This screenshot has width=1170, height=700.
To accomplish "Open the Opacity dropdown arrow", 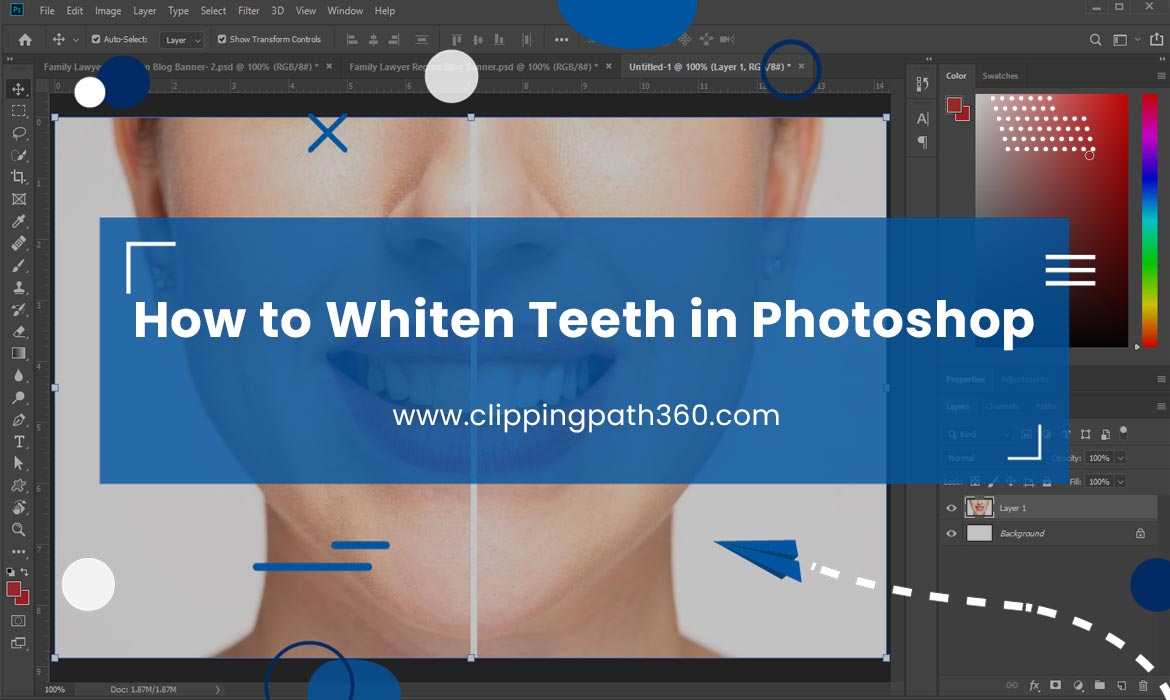I will tap(1121, 458).
